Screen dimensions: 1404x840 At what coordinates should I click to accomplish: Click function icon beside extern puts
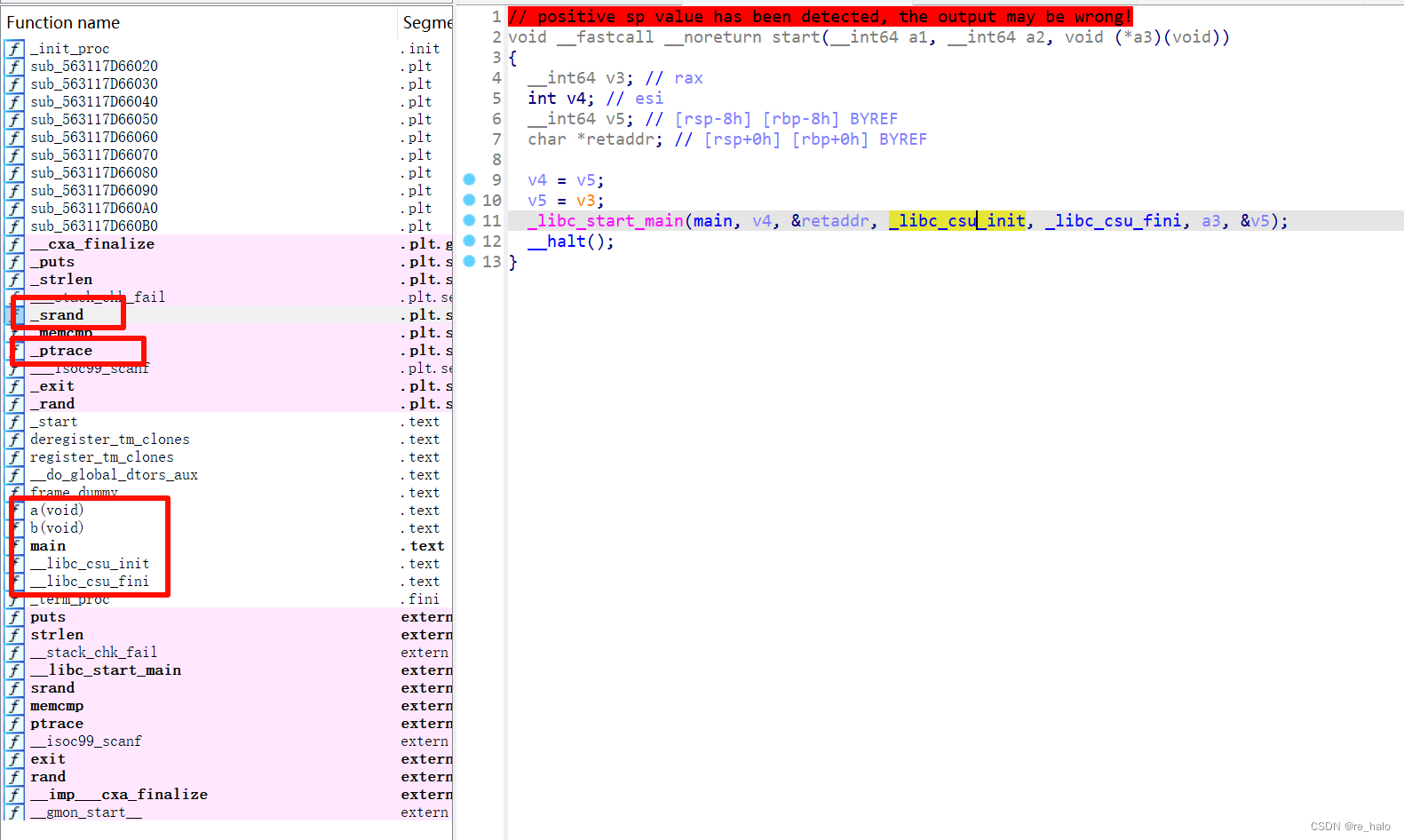point(14,617)
